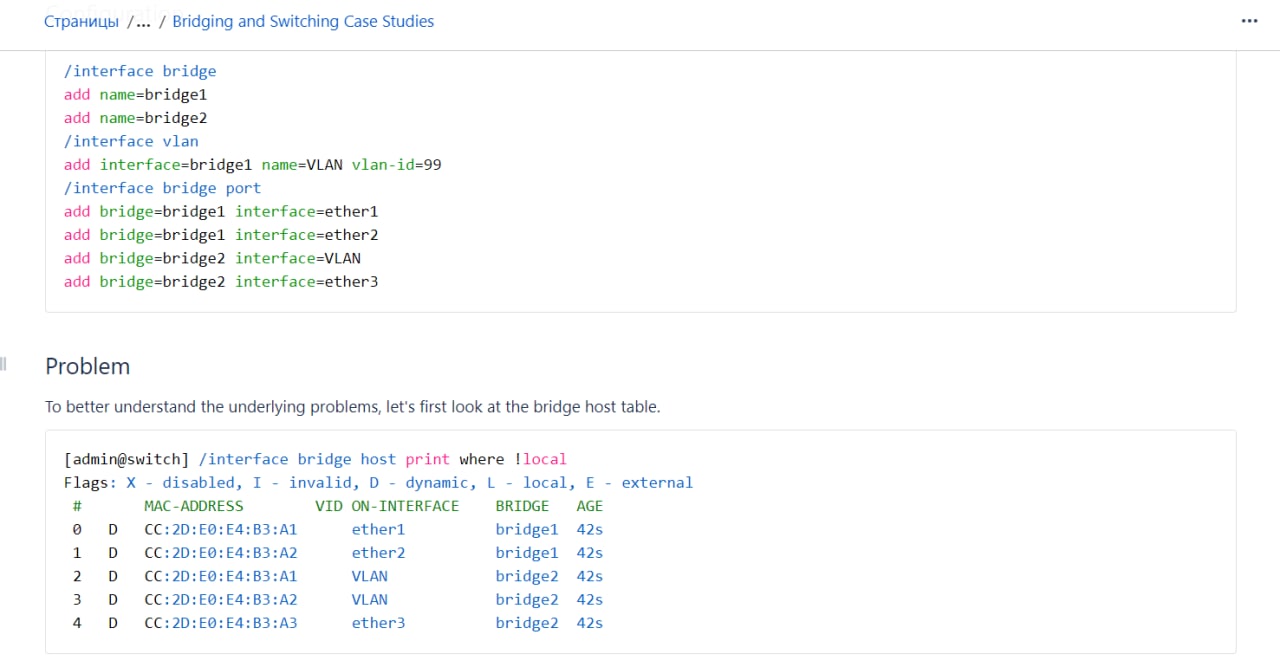Screen dimensions: 1280x667
Task: Toggle the sidebar handle at left edge
Action: click(x=4, y=363)
